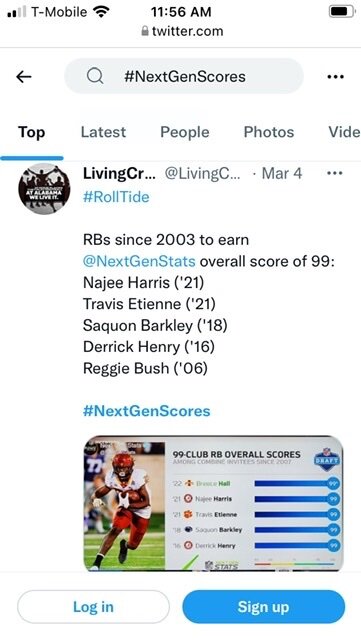The height and width of the screenshot is (640, 361).
Task: Tap the padlock icon beside twitter.com
Action: (x=145, y=31)
